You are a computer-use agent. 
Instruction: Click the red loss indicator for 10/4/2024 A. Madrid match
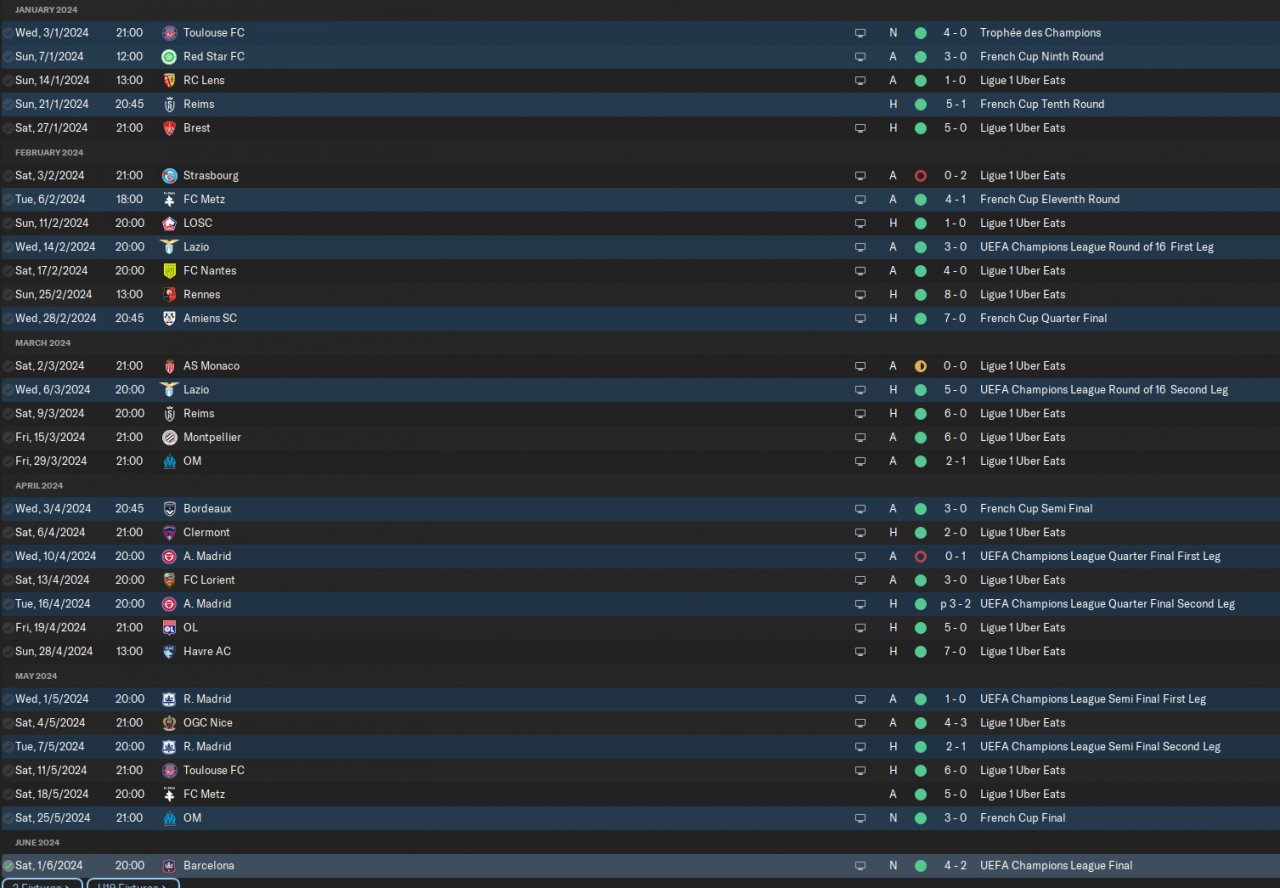(x=920, y=557)
